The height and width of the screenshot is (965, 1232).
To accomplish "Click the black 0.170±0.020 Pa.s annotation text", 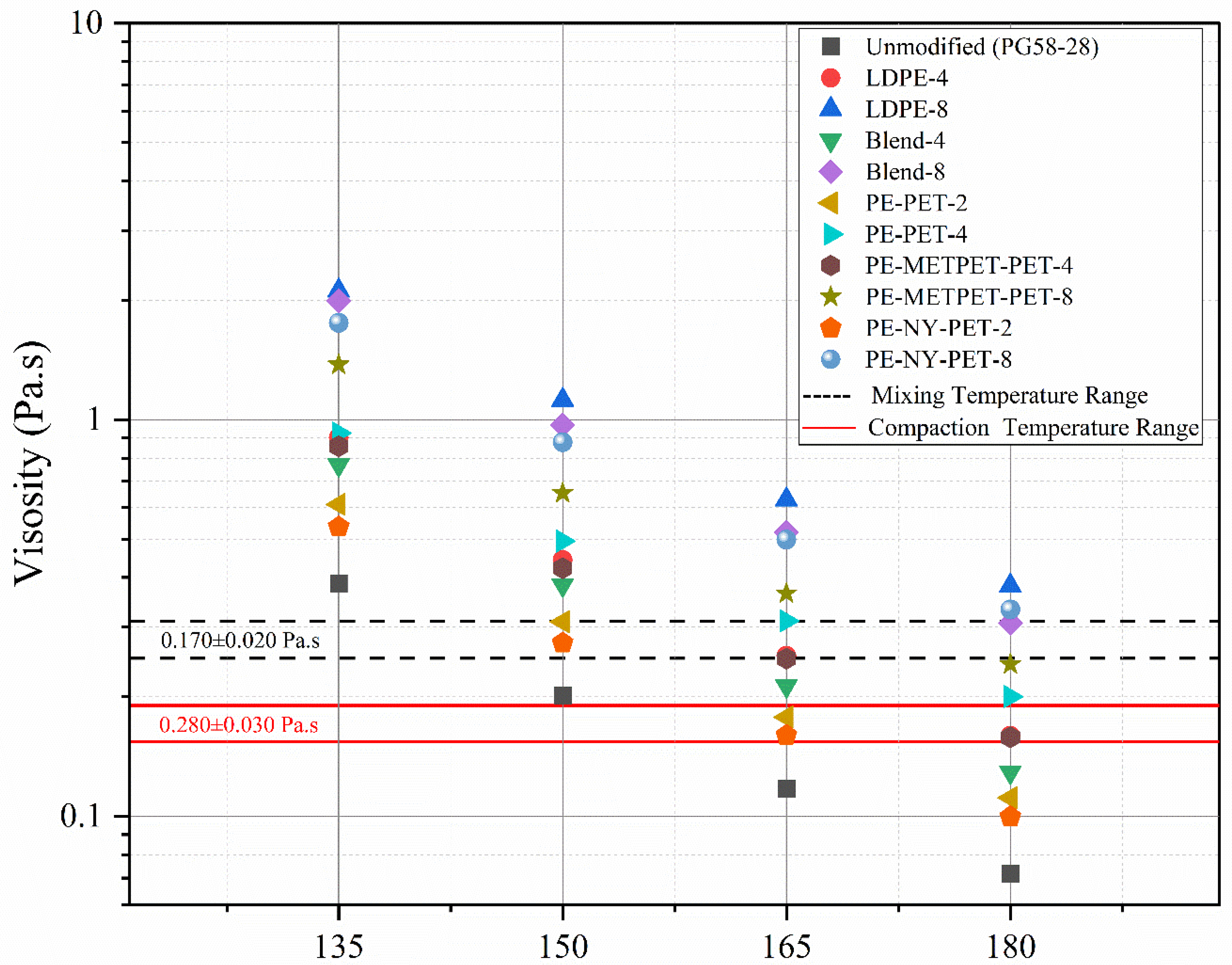I will pyautogui.click(x=240, y=640).
